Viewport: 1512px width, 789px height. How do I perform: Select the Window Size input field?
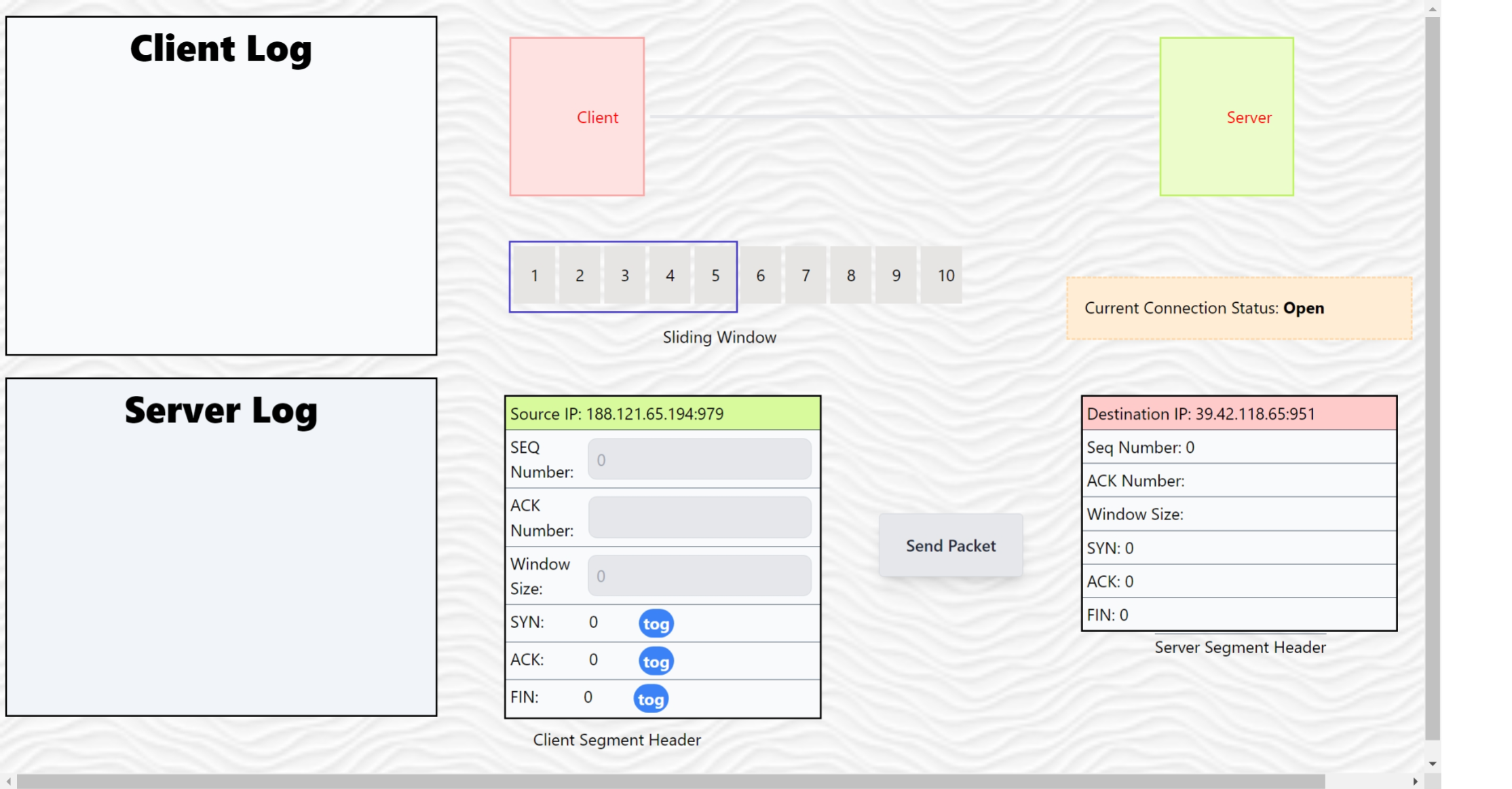(699, 576)
